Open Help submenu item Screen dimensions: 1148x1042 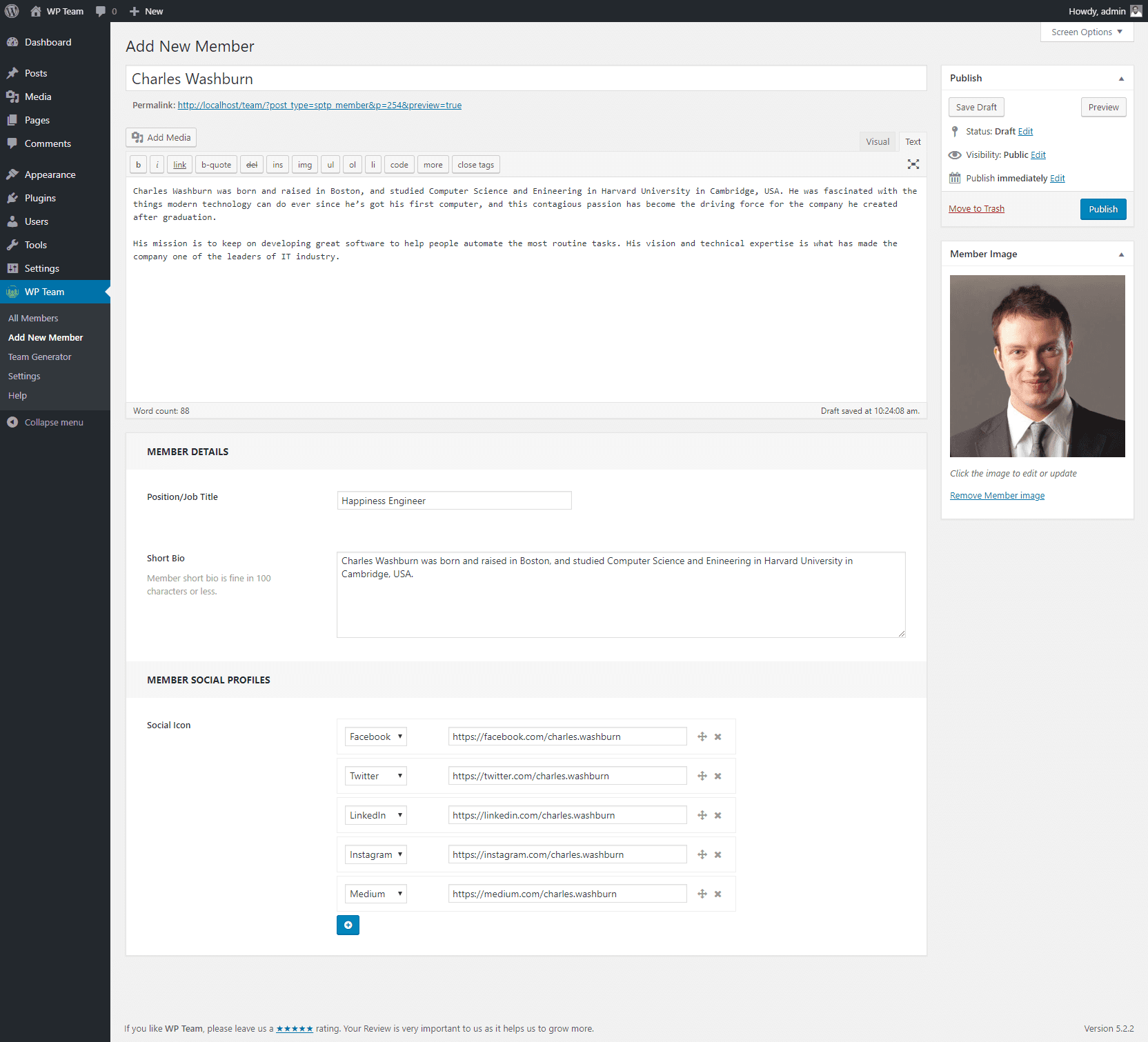[x=17, y=395]
